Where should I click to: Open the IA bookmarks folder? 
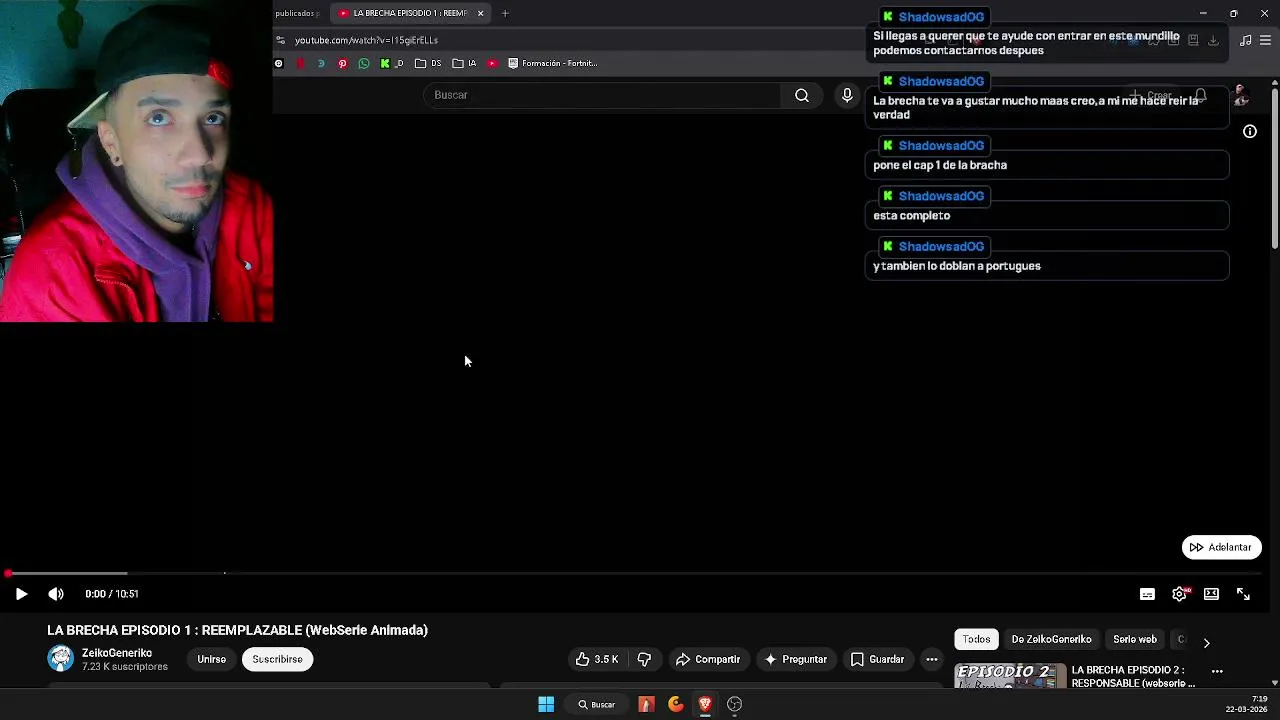(x=464, y=63)
